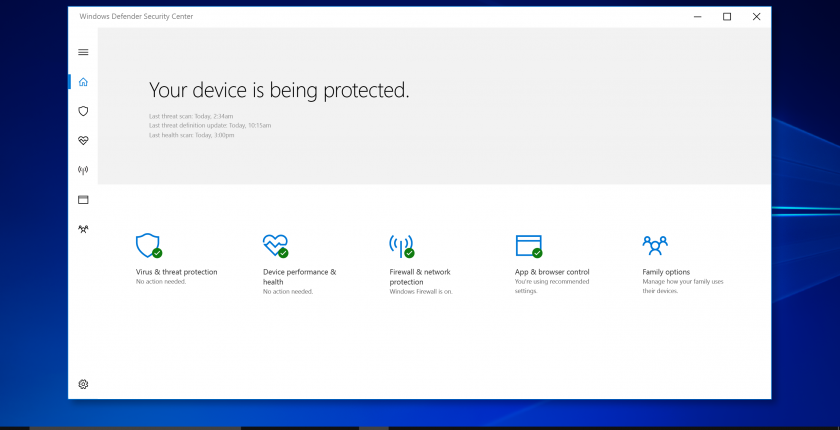
Task: Open App & browser control label
Action: 552,272
